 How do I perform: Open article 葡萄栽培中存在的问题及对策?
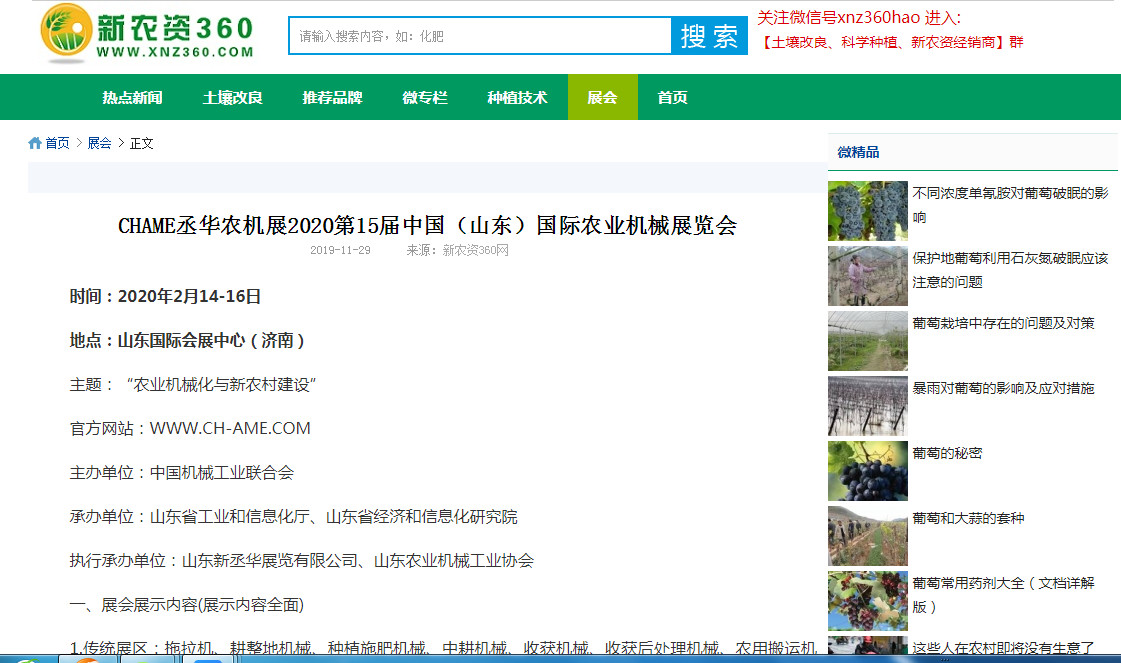coord(1003,323)
